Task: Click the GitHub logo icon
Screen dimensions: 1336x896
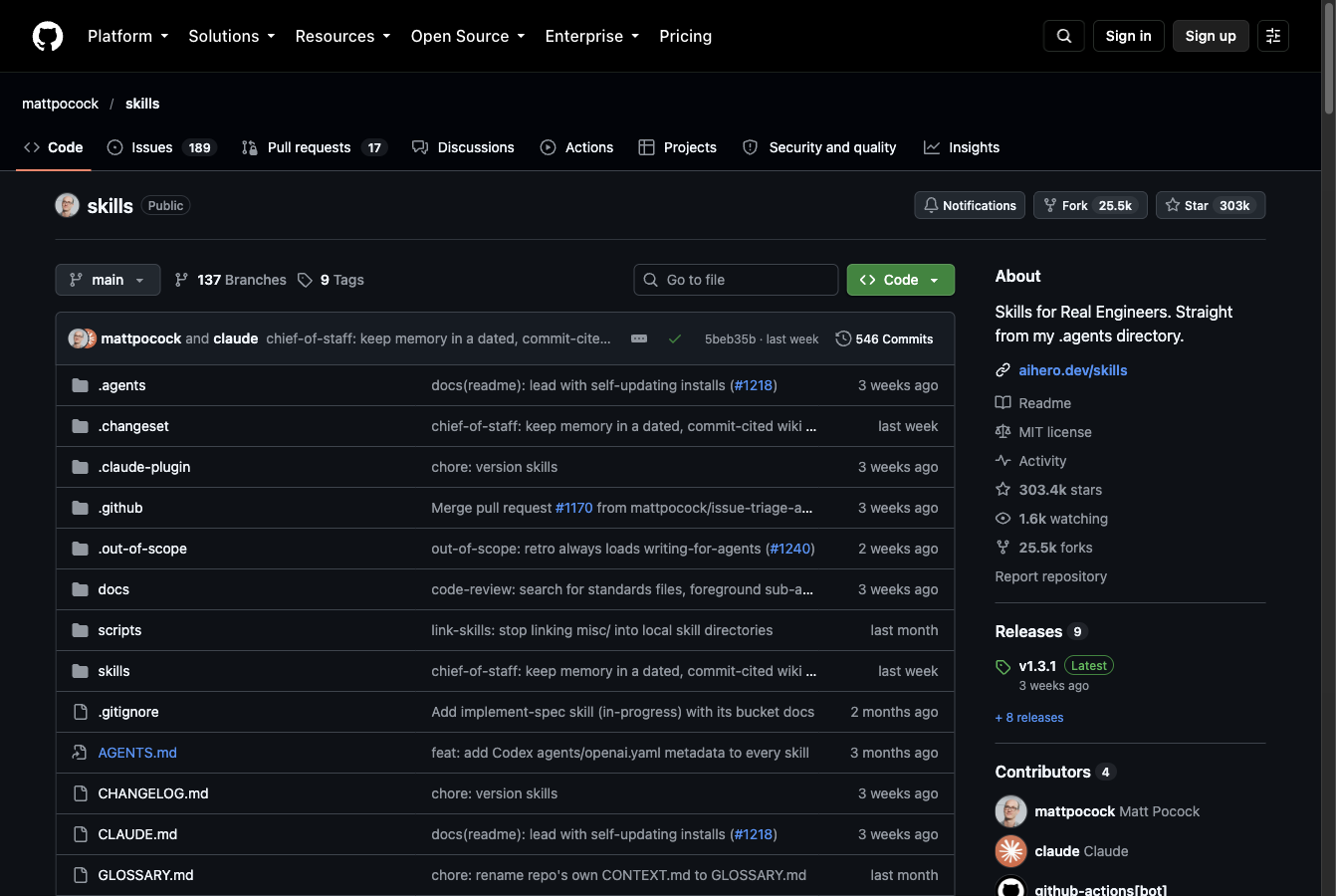Action: (x=48, y=36)
